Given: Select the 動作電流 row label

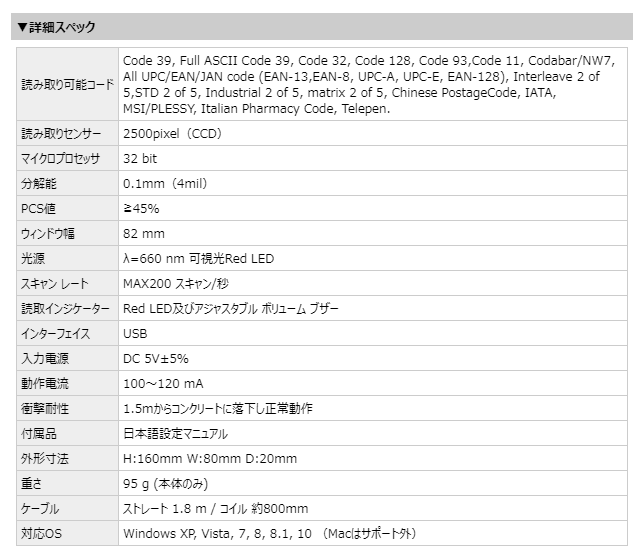Looking at the screenshot, I should click(x=46, y=384).
